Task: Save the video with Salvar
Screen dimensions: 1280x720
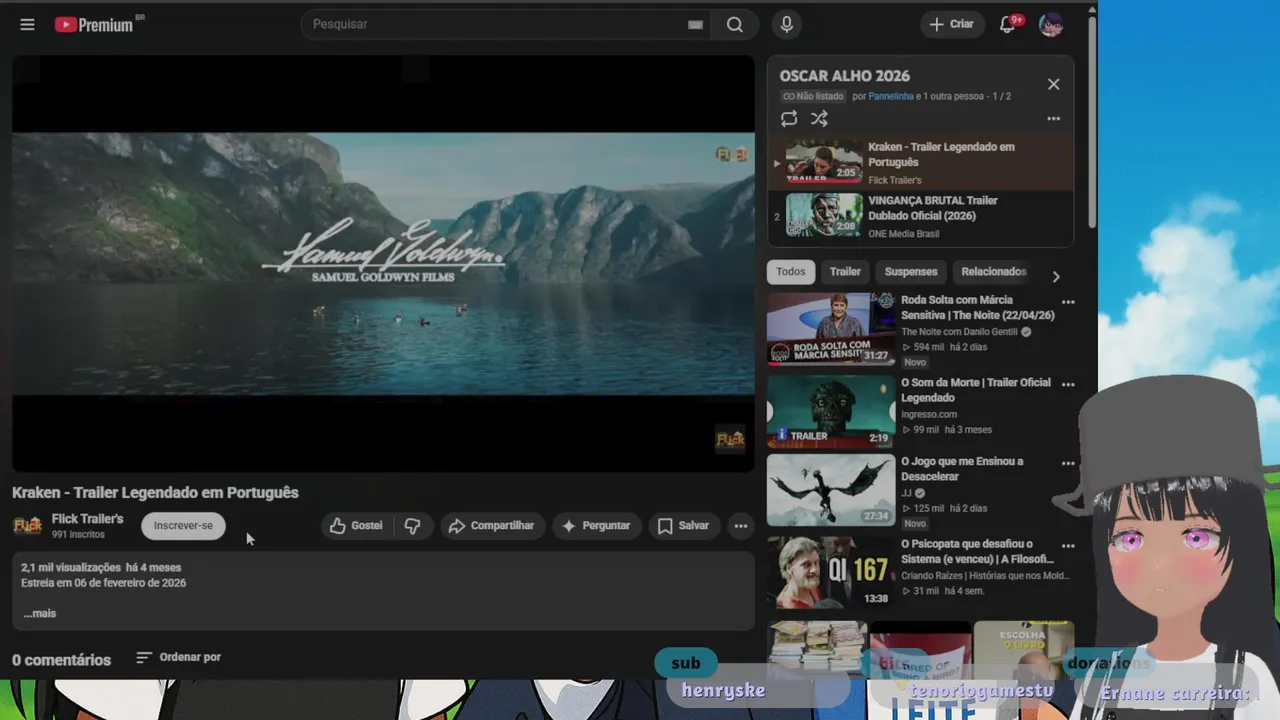Action: point(683,526)
